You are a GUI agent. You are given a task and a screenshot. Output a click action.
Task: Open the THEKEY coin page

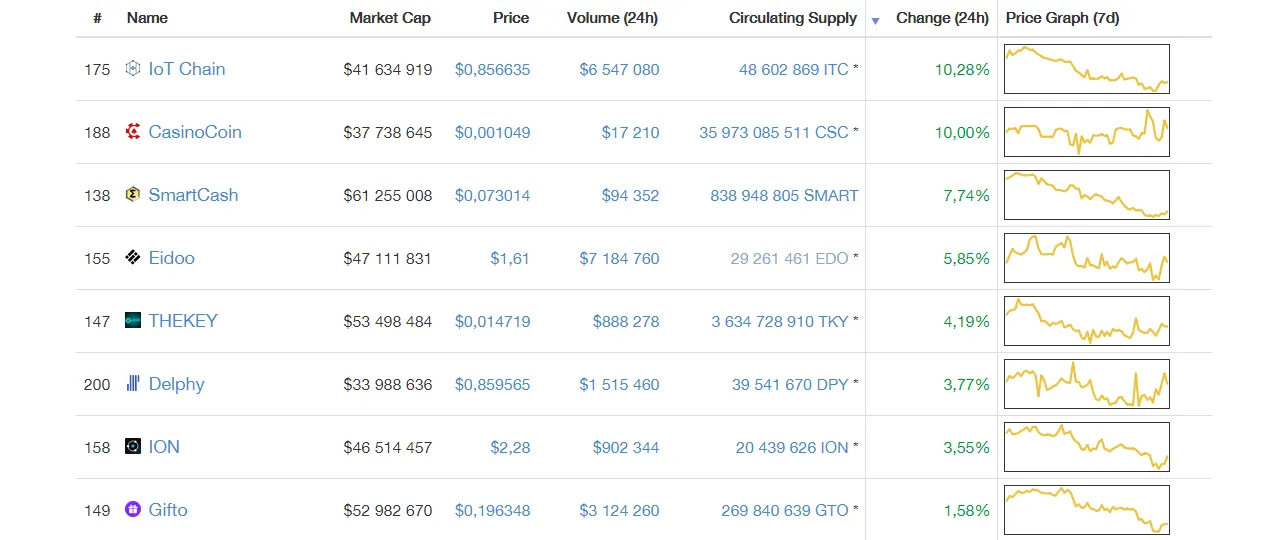(x=183, y=321)
